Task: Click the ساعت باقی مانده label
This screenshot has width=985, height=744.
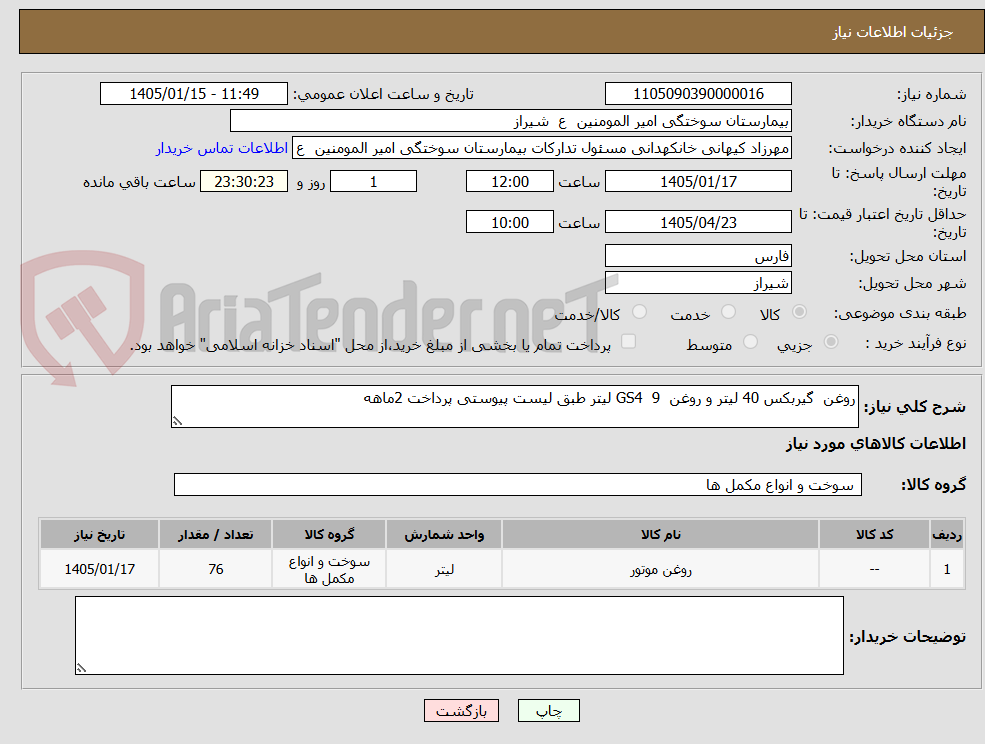Action: [x=139, y=182]
